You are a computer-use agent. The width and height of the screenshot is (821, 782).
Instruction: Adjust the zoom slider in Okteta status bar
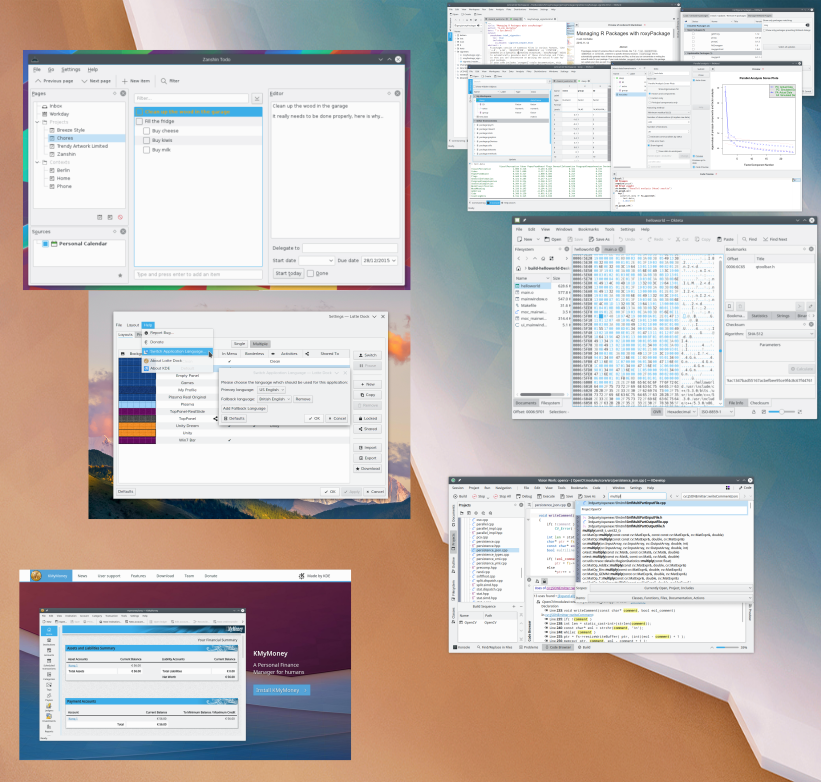pos(780,412)
